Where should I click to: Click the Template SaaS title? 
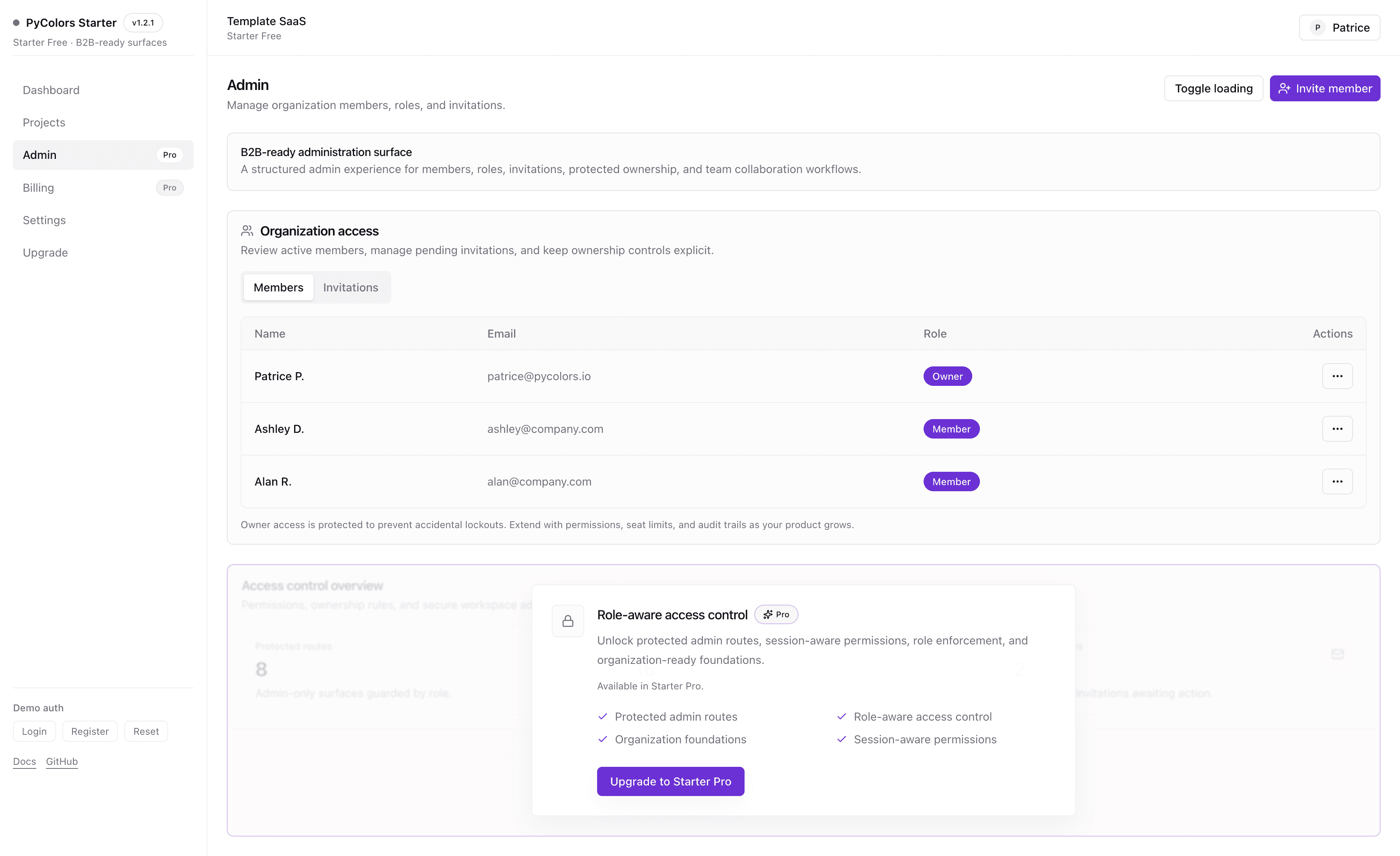(267, 21)
